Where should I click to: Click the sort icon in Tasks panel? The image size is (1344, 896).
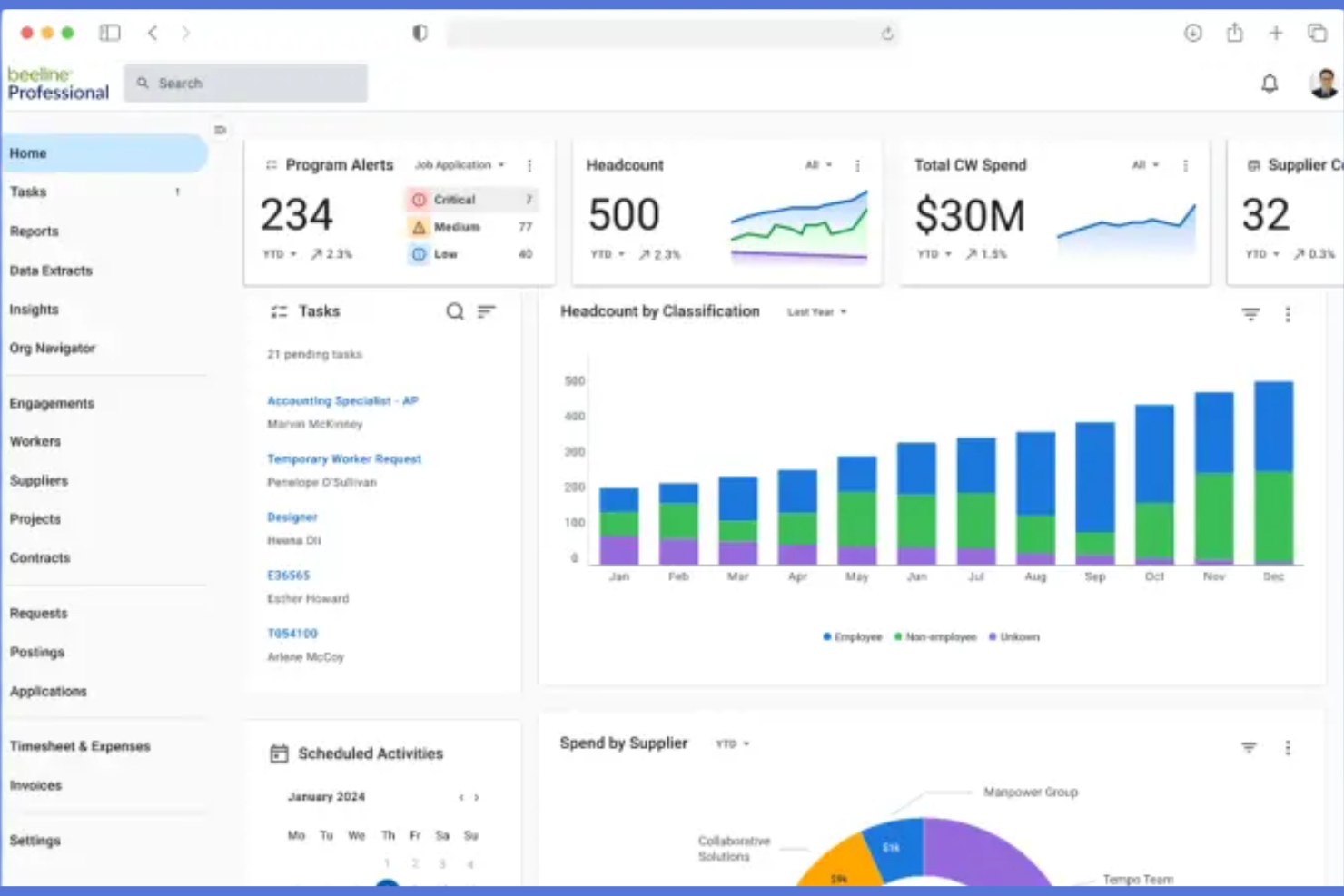[x=487, y=311]
